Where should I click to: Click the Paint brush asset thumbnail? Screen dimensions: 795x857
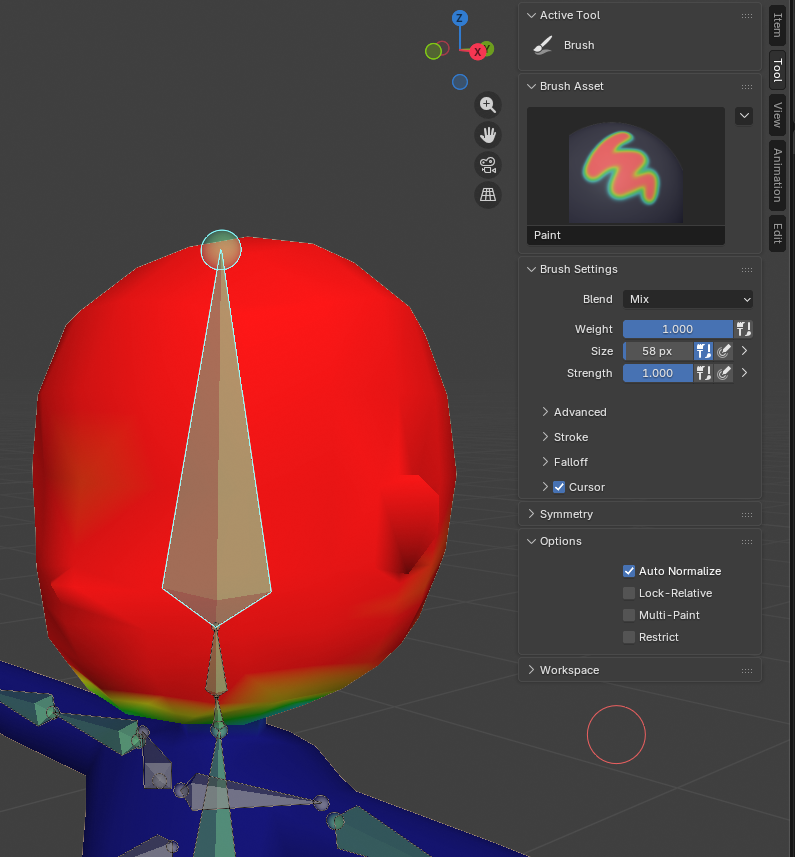625,166
